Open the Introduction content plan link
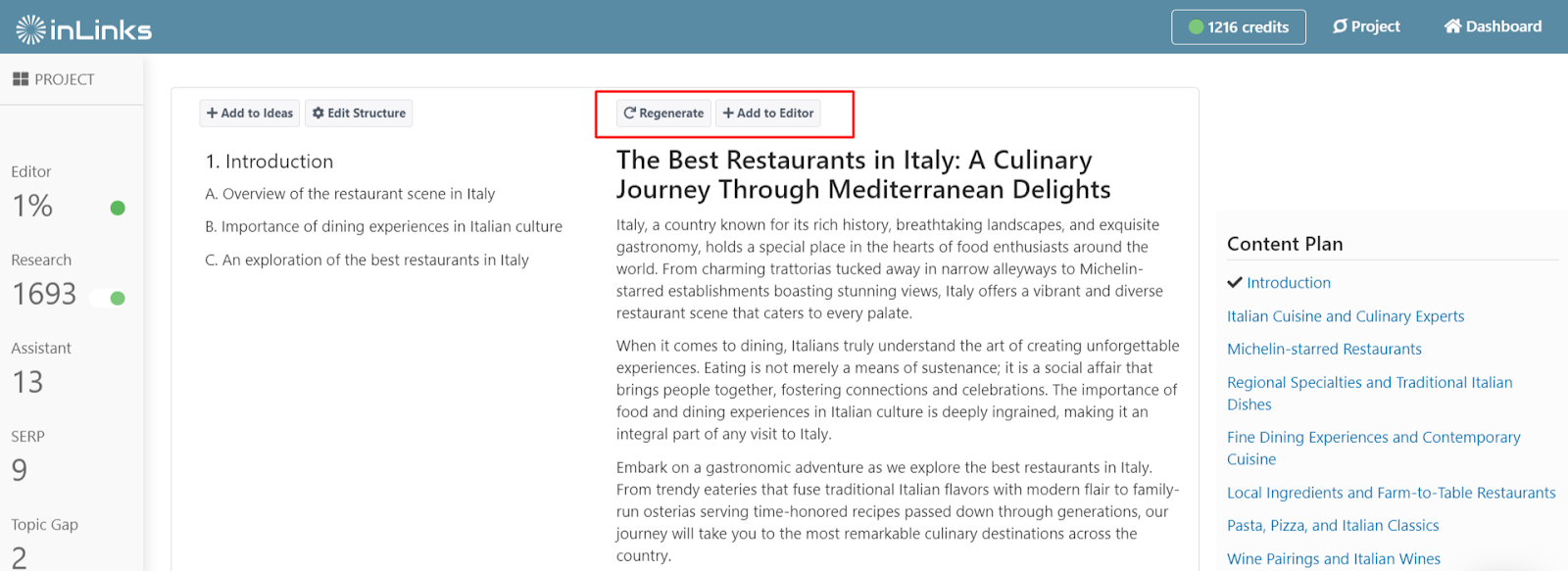The height and width of the screenshot is (571, 1568). (x=1289, y=283)
